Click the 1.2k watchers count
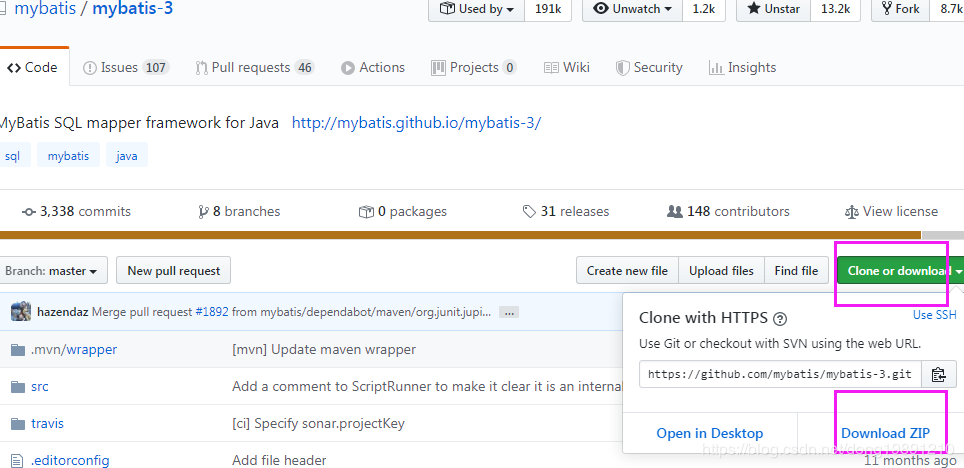The width and height of the screenshot is (964, 468). (x=703, y=9)
